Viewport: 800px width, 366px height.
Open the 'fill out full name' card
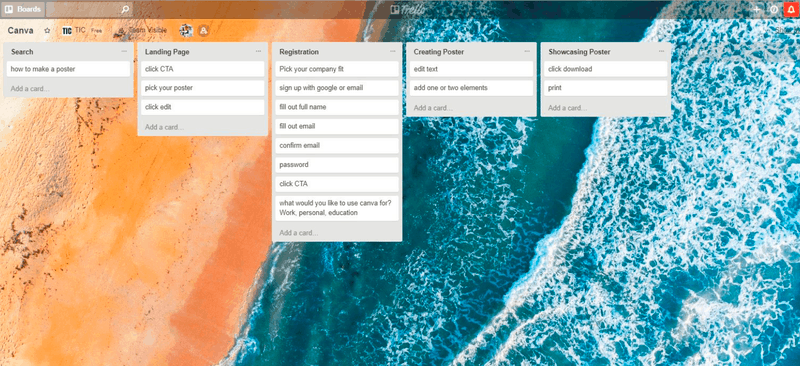[x=337, y=107]
